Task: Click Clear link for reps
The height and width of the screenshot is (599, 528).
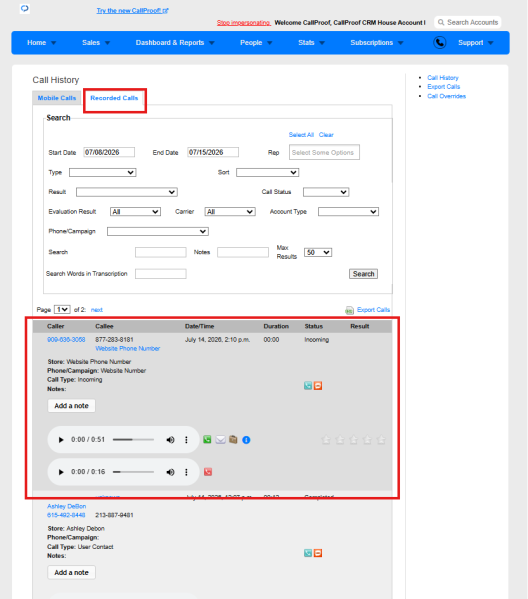Action: coord(326,135)
